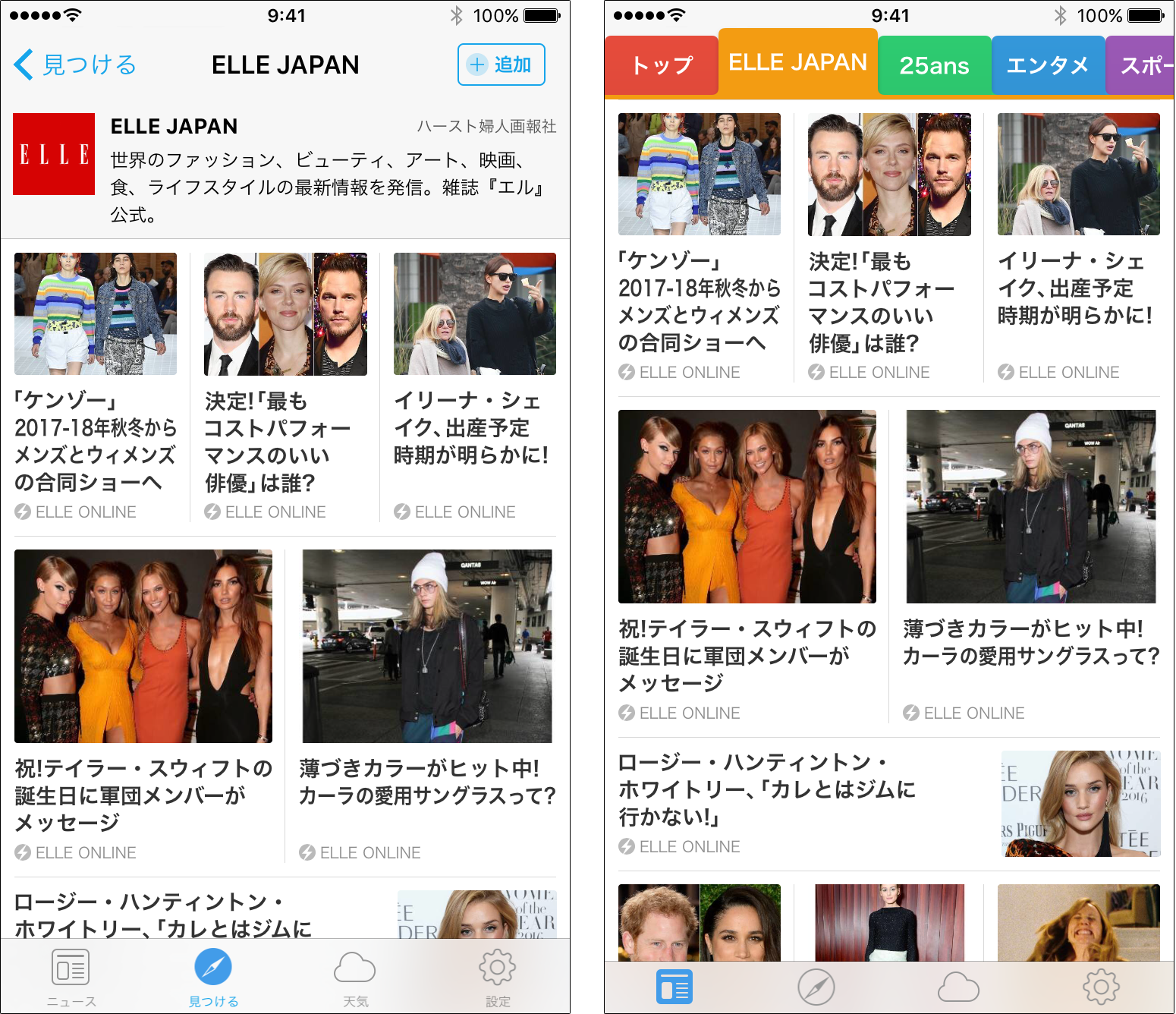Viewport: 1176px width, 1014px height.
Task: Tap the ELLE JAPAN channel name heading
Action: click(174, 126)
